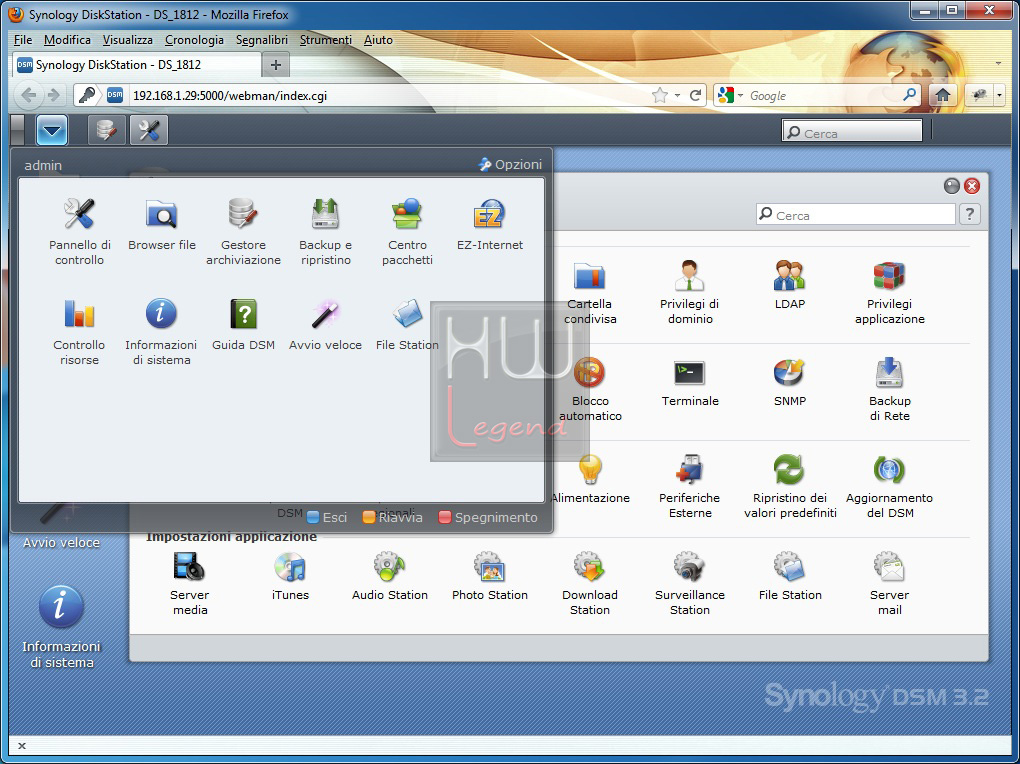Open File Station from main menu
This screenshot has width=1020, height=764.
pyautogui.click(x=407, y=325)
